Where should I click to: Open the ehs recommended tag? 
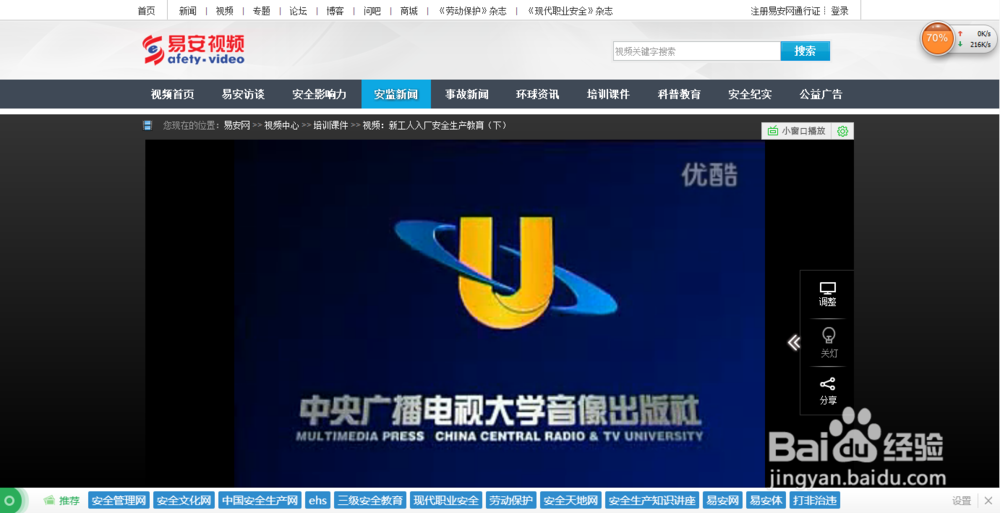(x=318, y=500)
